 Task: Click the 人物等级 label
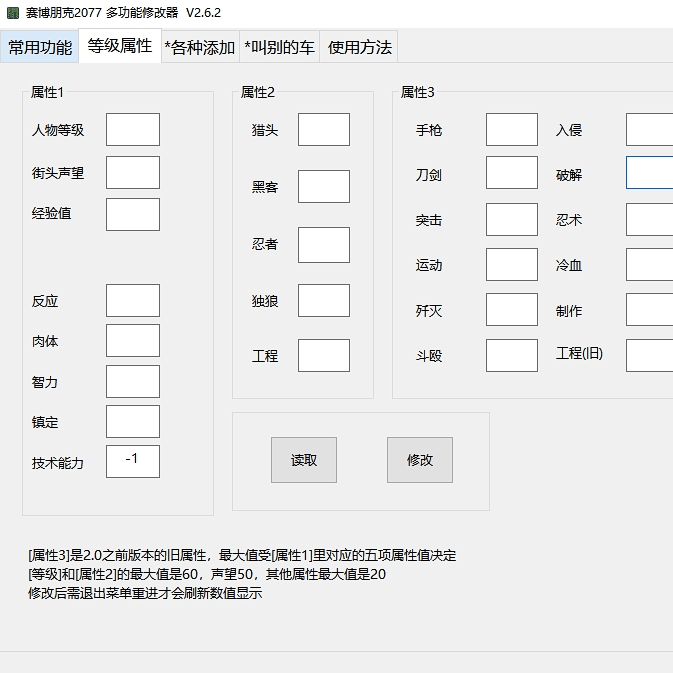pos(58,130)
